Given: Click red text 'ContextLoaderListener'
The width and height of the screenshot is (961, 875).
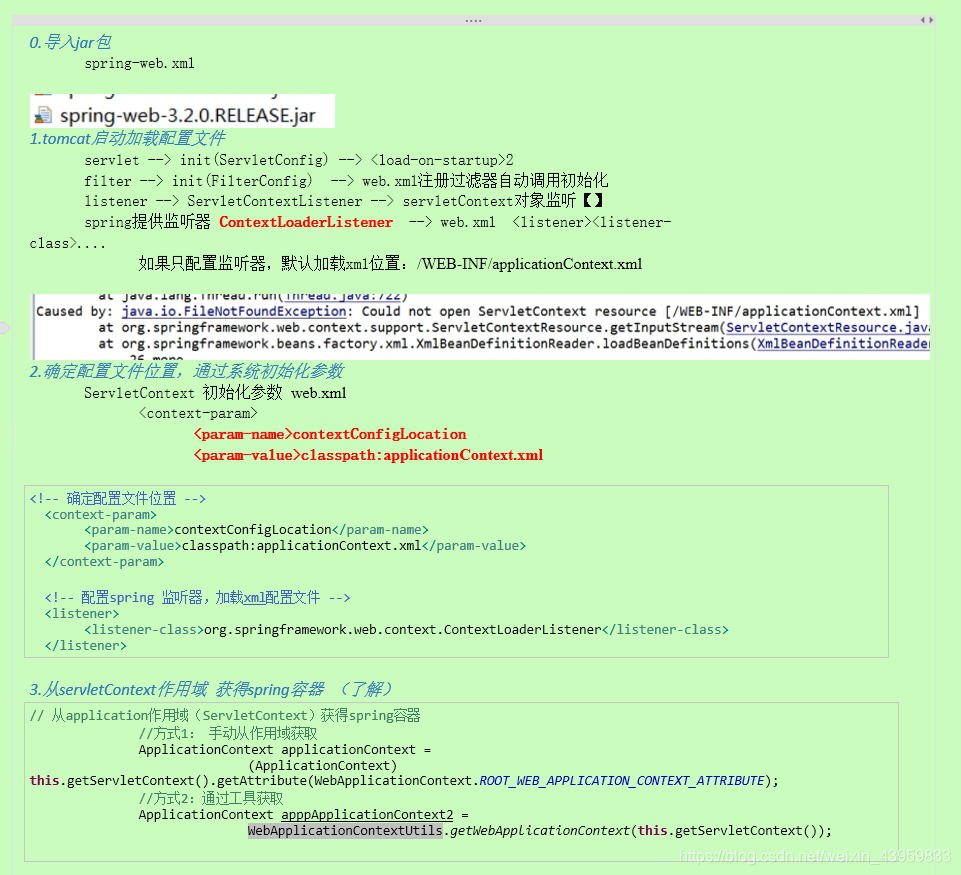Looking at the screenshot, I should pyautogui.click(x=306, y=222).
